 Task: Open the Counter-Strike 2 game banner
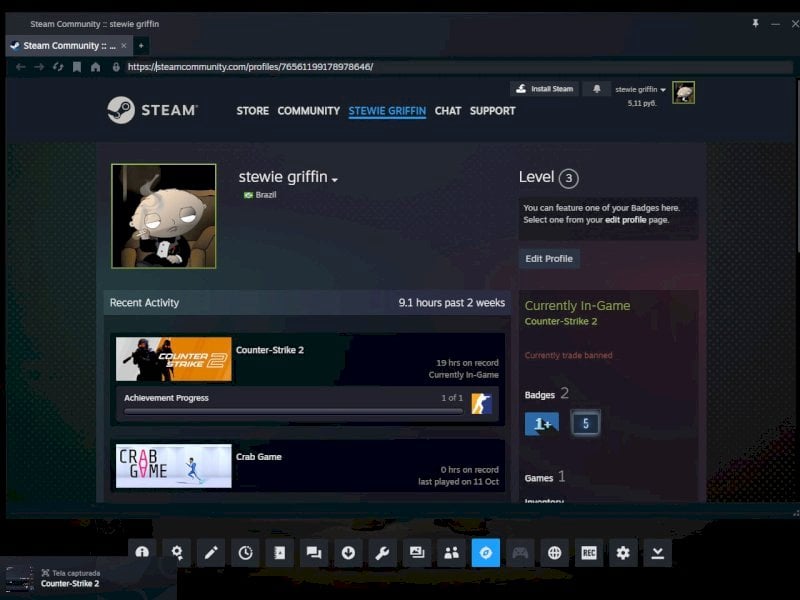tap(173, 359)
